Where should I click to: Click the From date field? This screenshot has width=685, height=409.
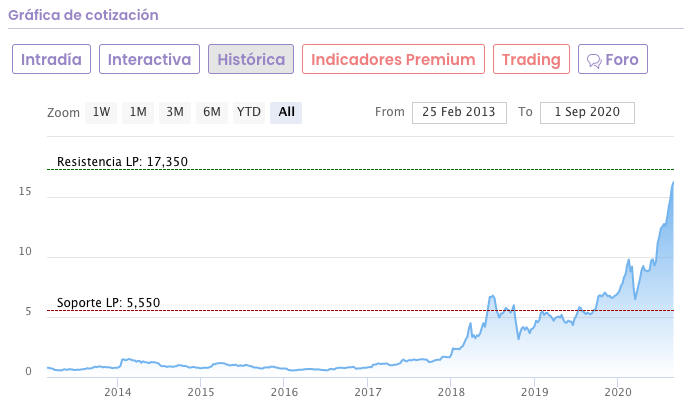click(460, 112)
